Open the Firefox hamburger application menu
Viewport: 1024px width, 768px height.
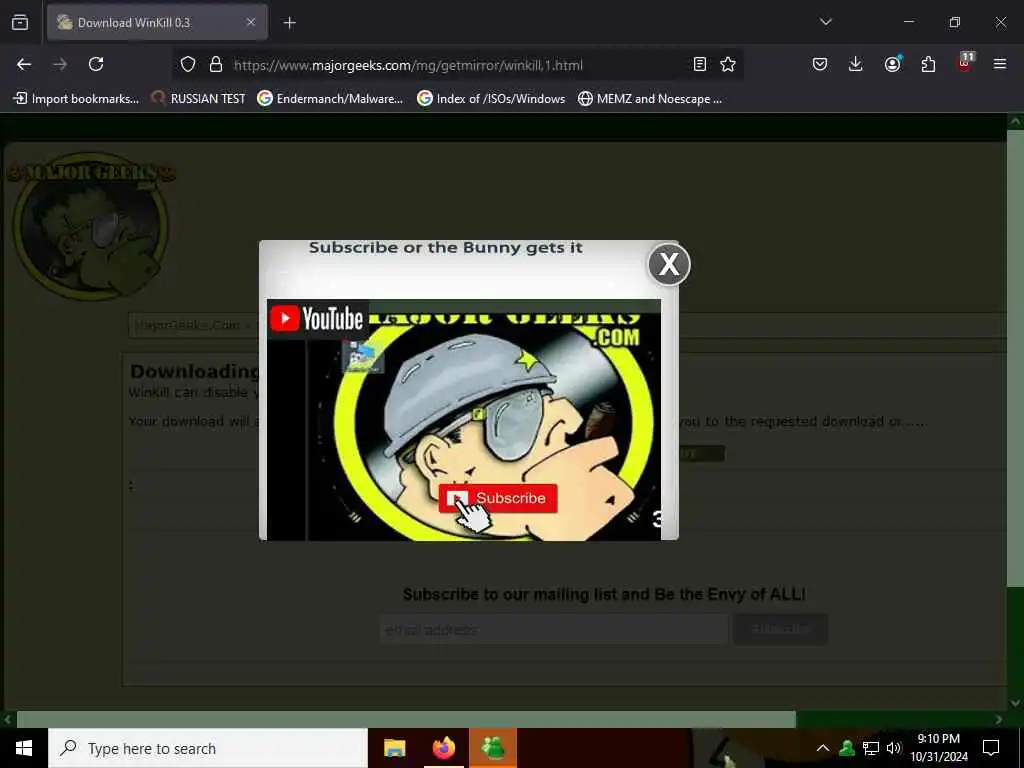tap(1000, 64)
